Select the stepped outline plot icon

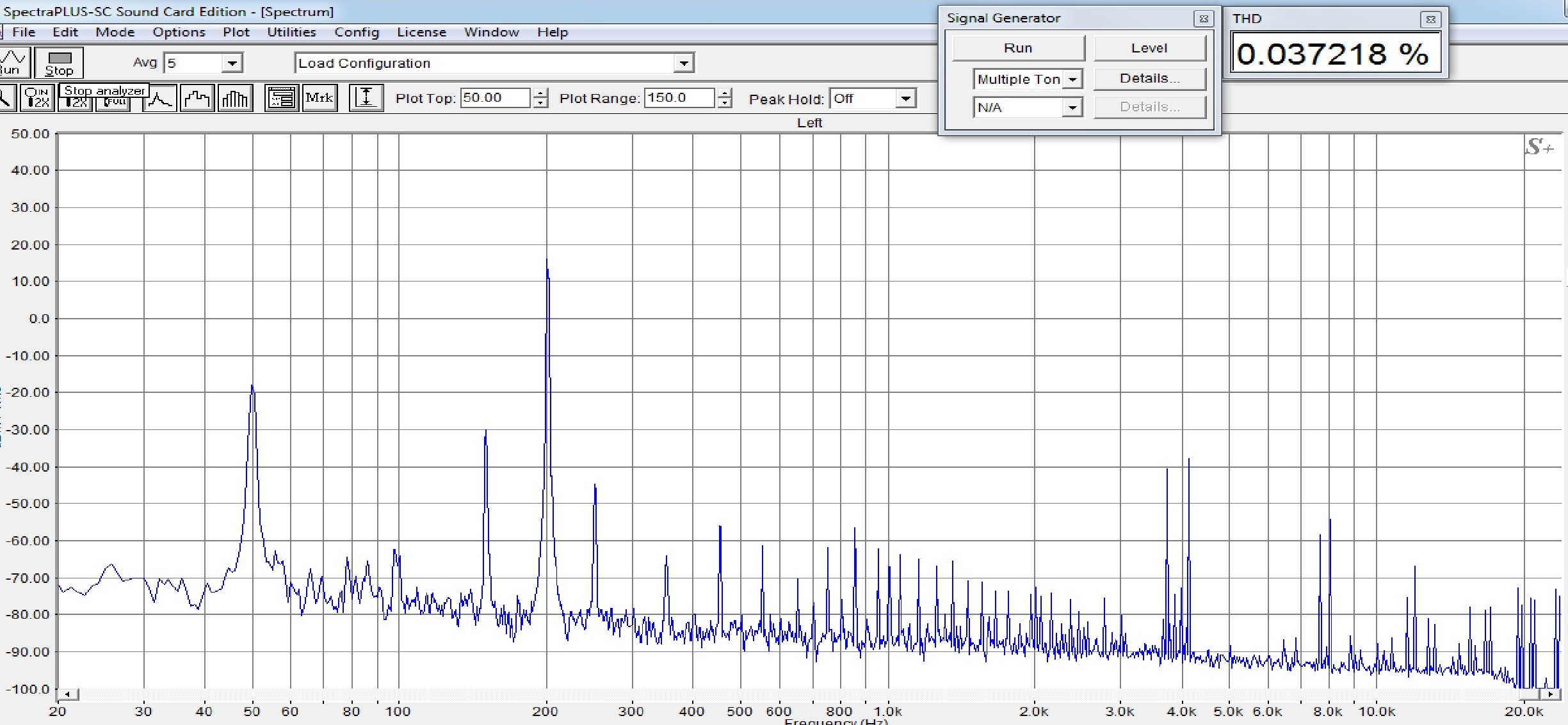pyautogui.click(x=197, y=99)
